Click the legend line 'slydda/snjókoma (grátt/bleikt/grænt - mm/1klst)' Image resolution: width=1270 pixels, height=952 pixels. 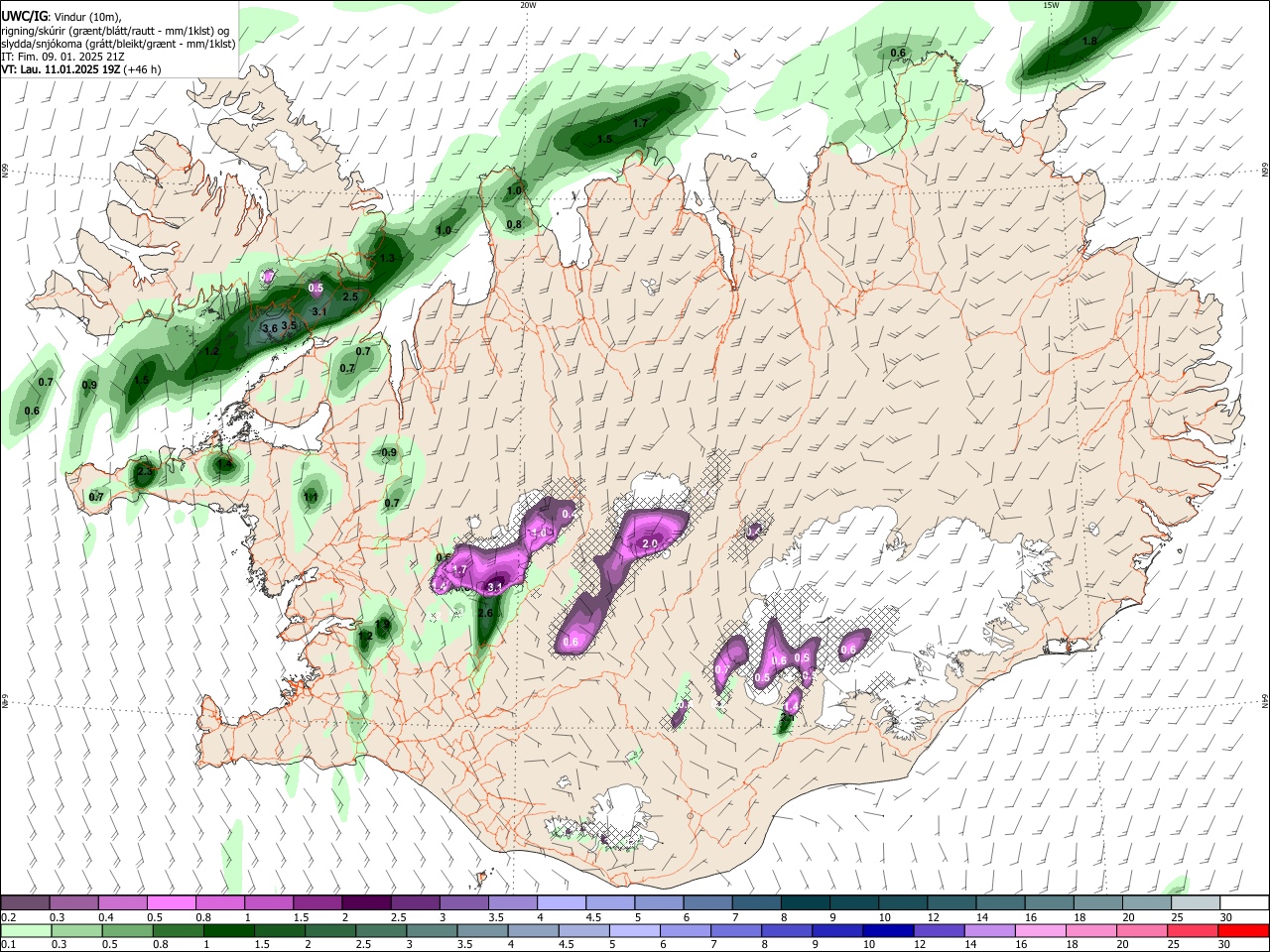pos(118,44)
